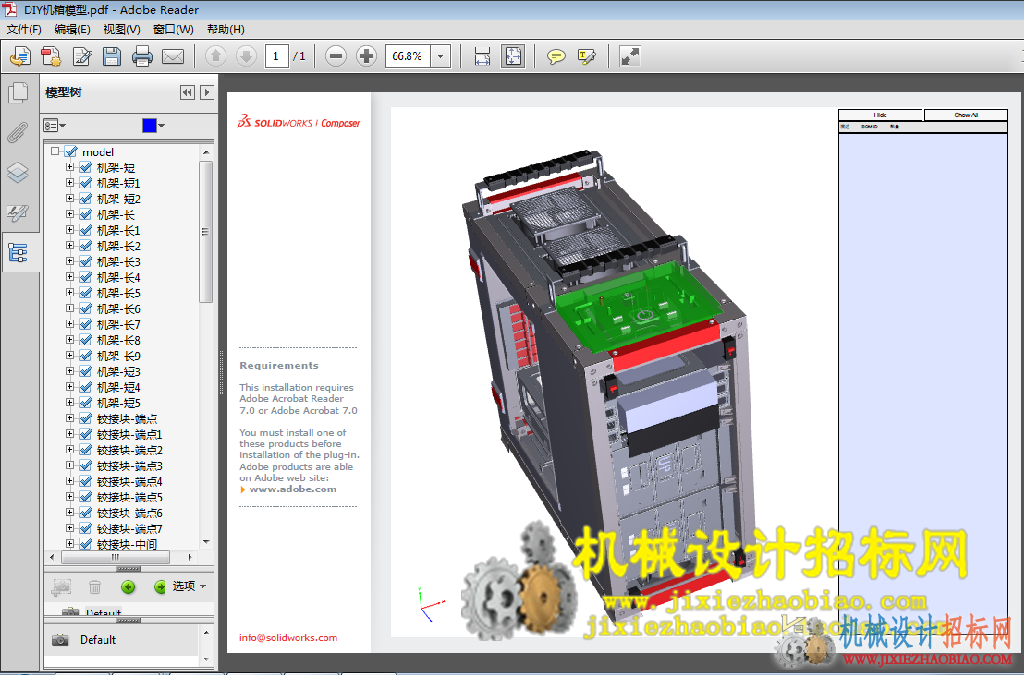The image size is (1024, 675).
Task: Save the document with the floppy icon
Action: (x=112, y=57)
